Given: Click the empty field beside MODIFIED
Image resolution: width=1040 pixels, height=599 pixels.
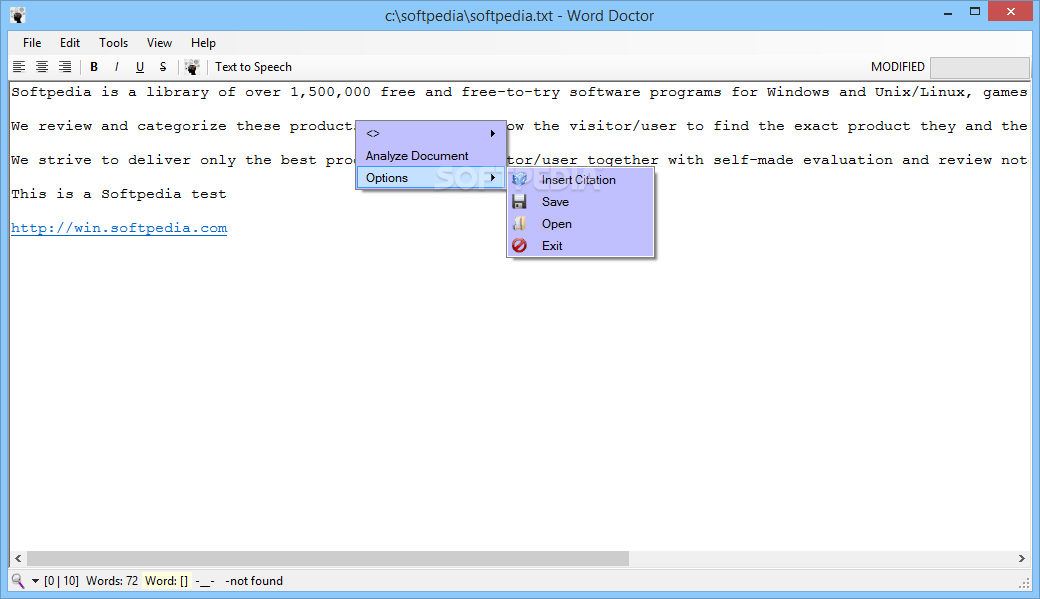Looking at the screenshot, I should [x=980, y=68].
